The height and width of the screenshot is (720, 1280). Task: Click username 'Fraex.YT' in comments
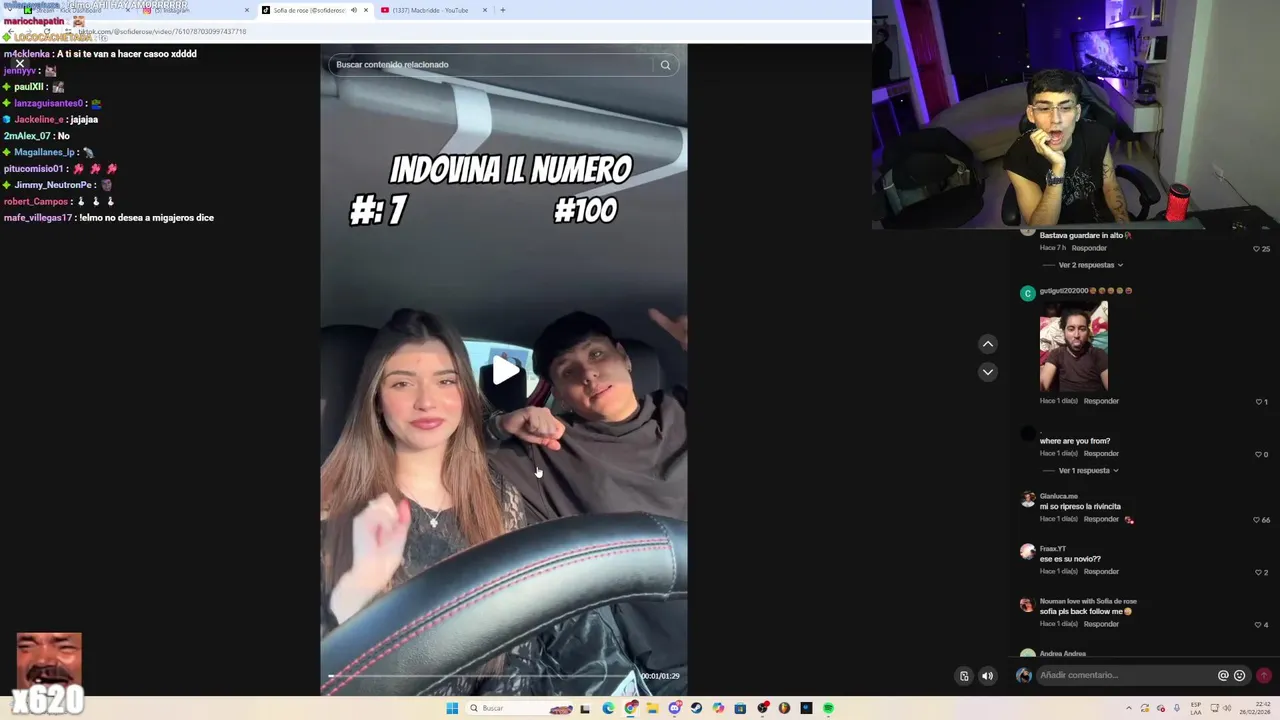1053,549
